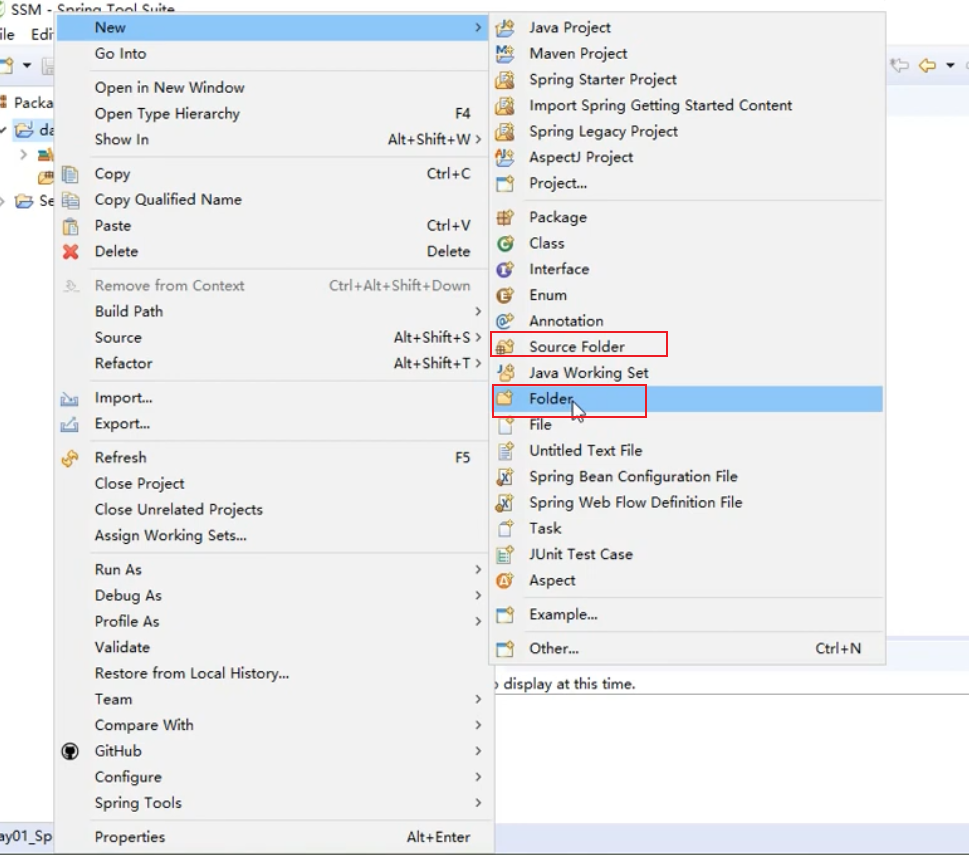Expand the Compare With submenu arrow
This screenshot has width=969, height=855.
tap(478, 725)
